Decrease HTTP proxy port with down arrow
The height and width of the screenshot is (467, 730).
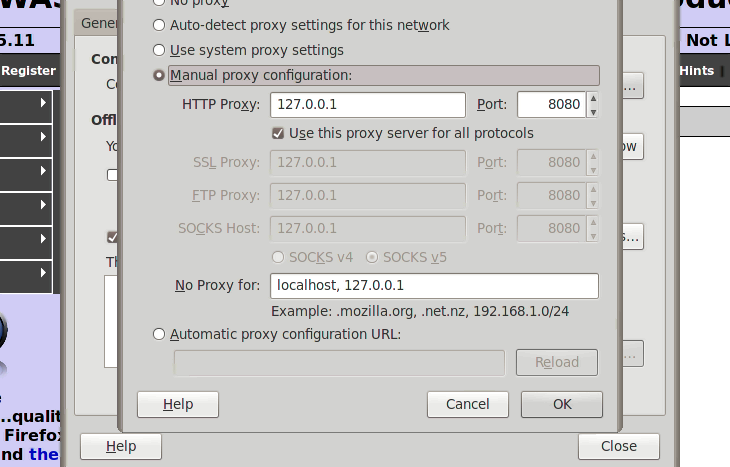(x=593, y=111)
